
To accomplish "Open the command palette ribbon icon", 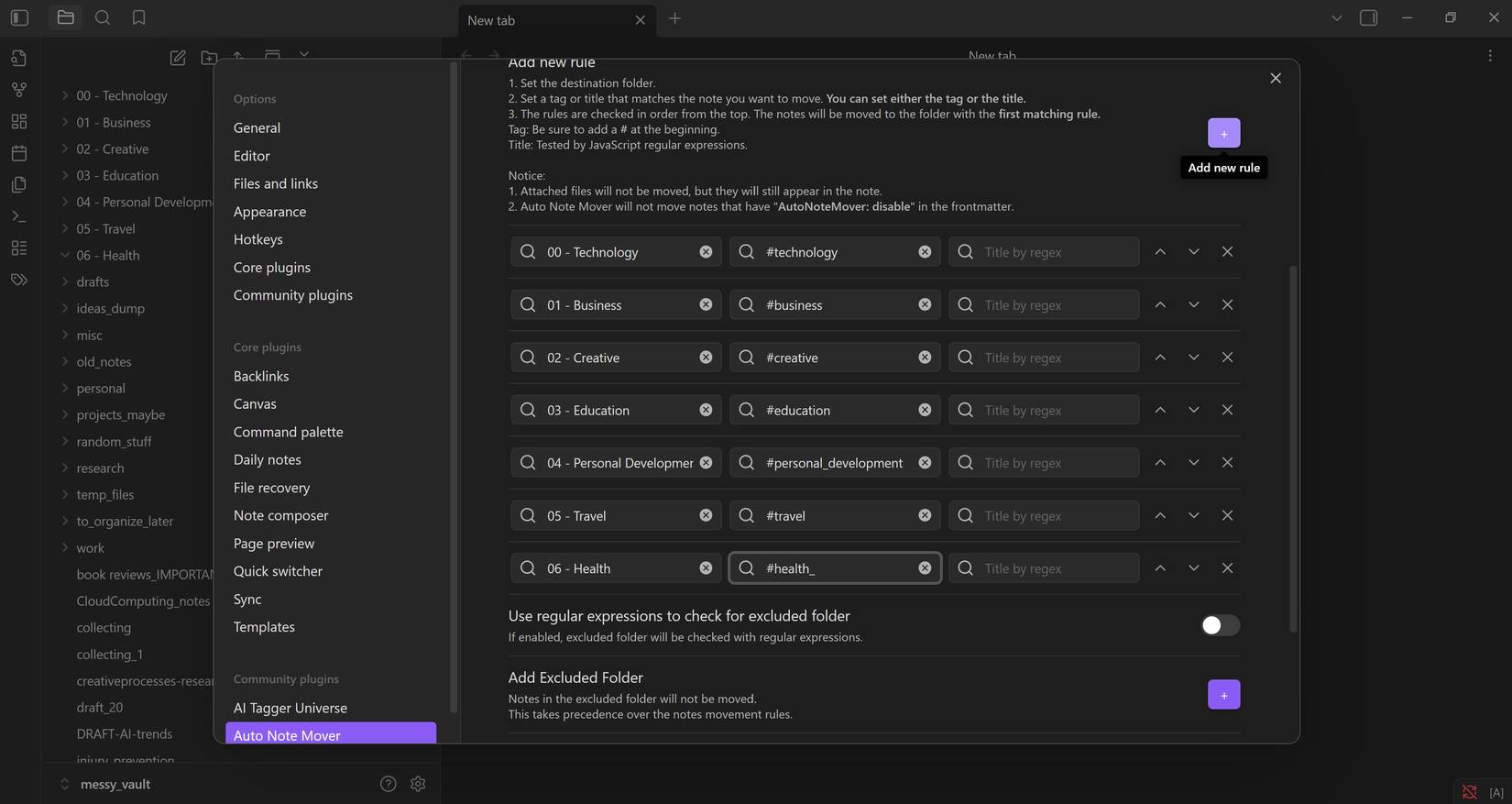I will click(x=19, y=216).
